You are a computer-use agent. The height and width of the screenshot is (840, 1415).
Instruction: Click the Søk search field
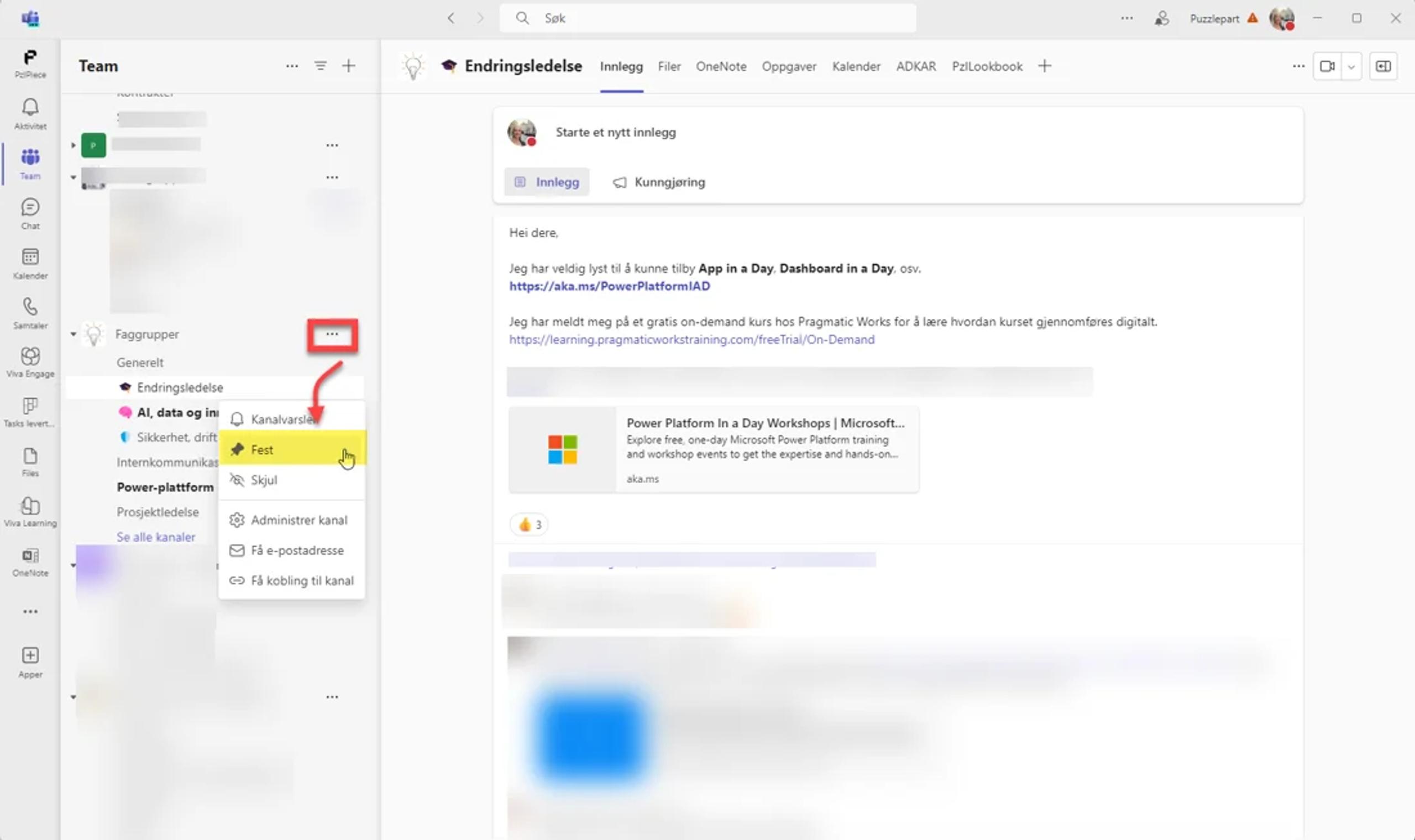[707, 18]
